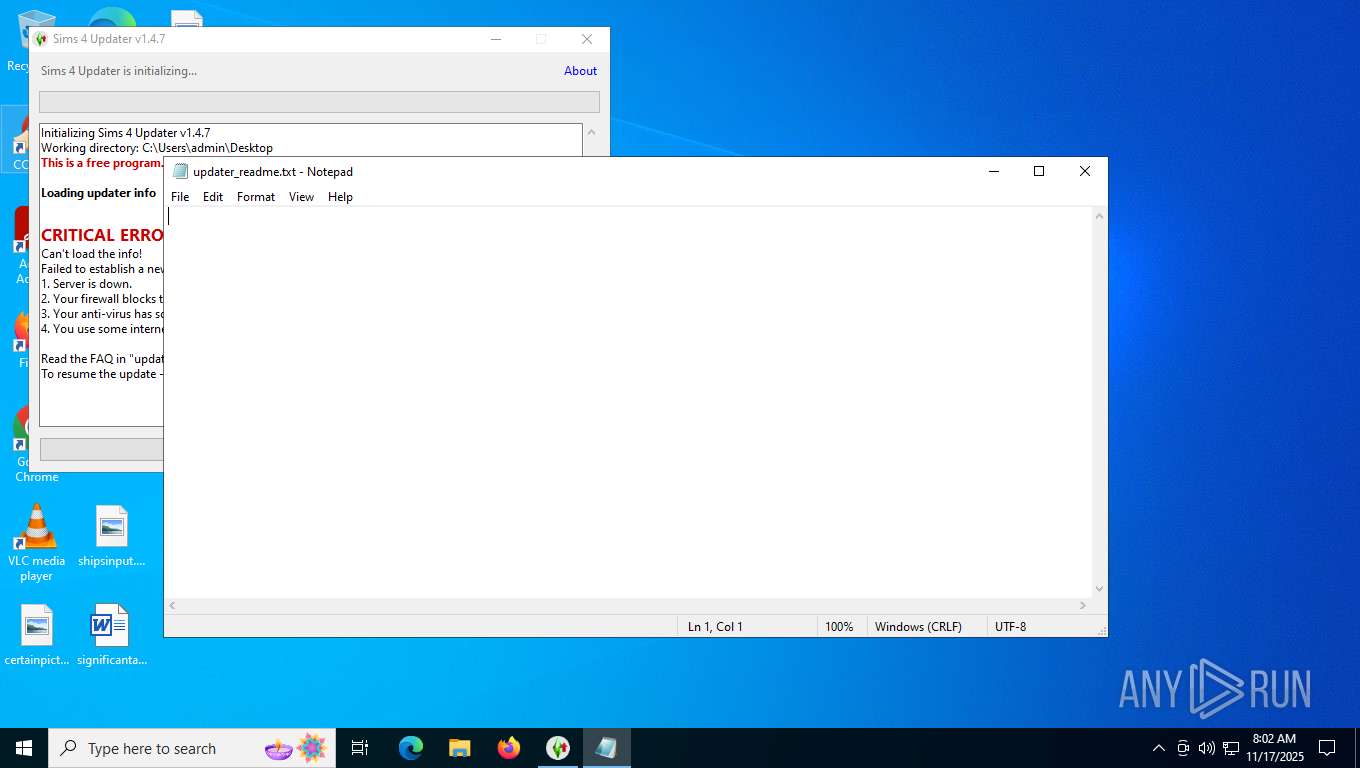Close the updater_readme.txt Notepad window
The width and height of the screenshot is (1360, 768).
pyautogui.click(x=1085, y=171)
